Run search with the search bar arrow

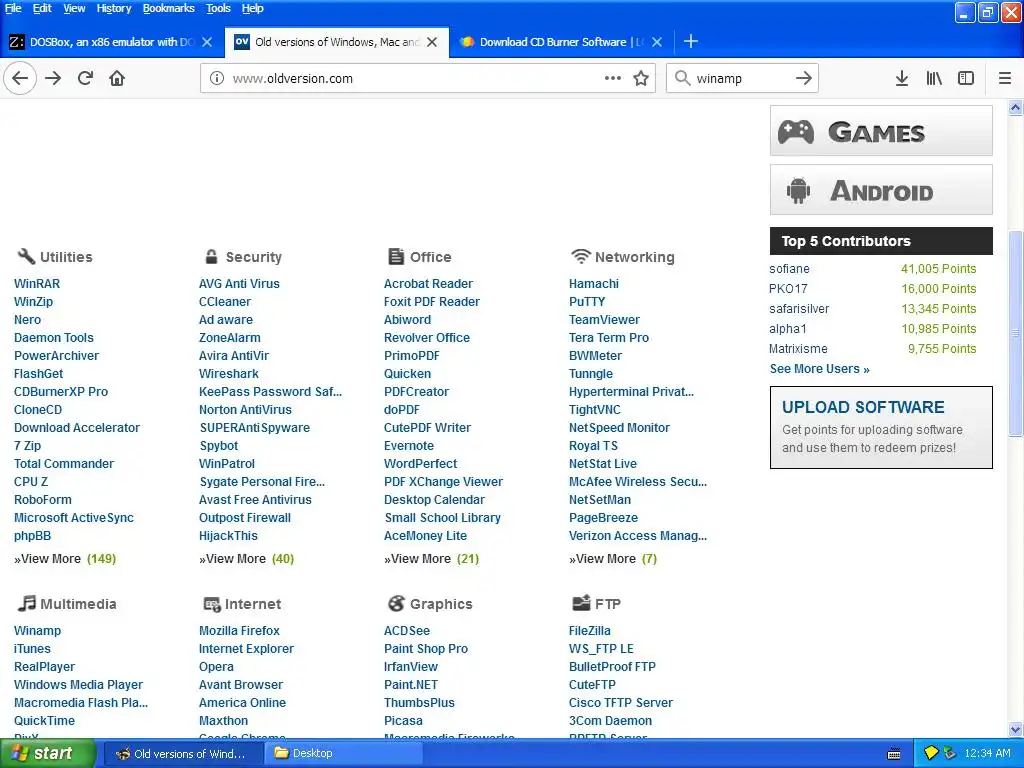tap(804, 78)
